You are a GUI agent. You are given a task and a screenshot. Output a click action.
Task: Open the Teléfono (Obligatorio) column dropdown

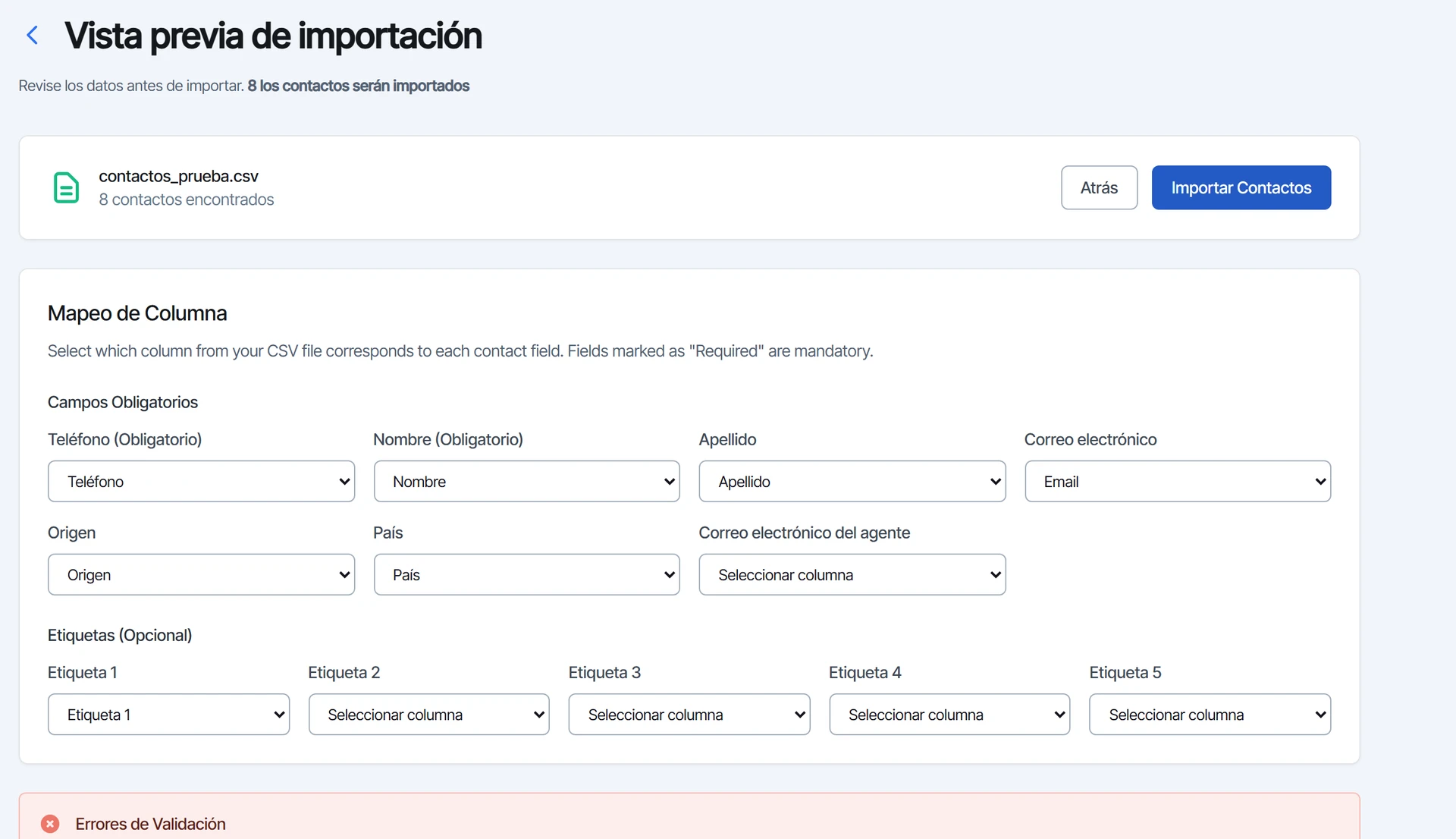201,481
